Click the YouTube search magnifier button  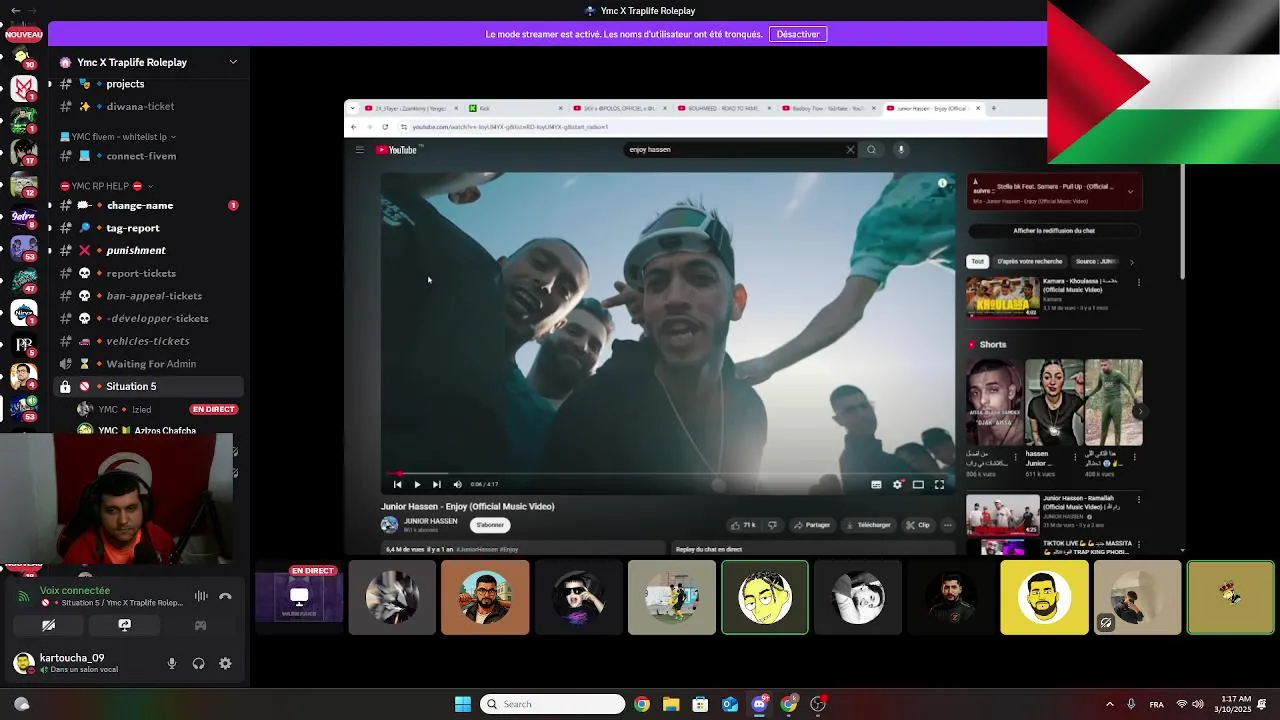[871, 150]
